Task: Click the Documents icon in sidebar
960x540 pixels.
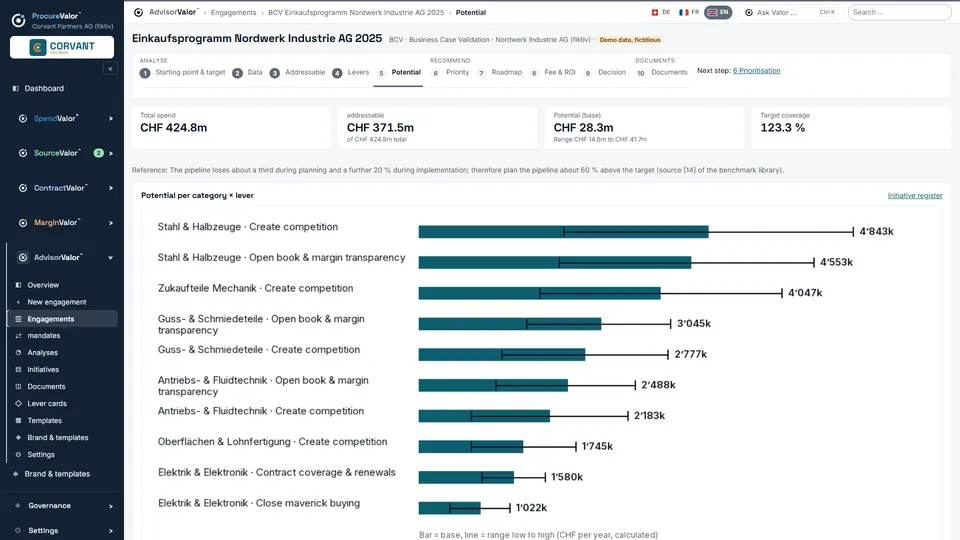Action: coord(18,386)
